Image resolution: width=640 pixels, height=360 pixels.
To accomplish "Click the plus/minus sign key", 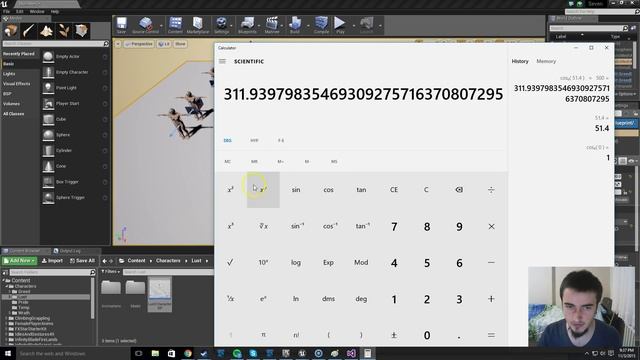I will coord(394,335).
